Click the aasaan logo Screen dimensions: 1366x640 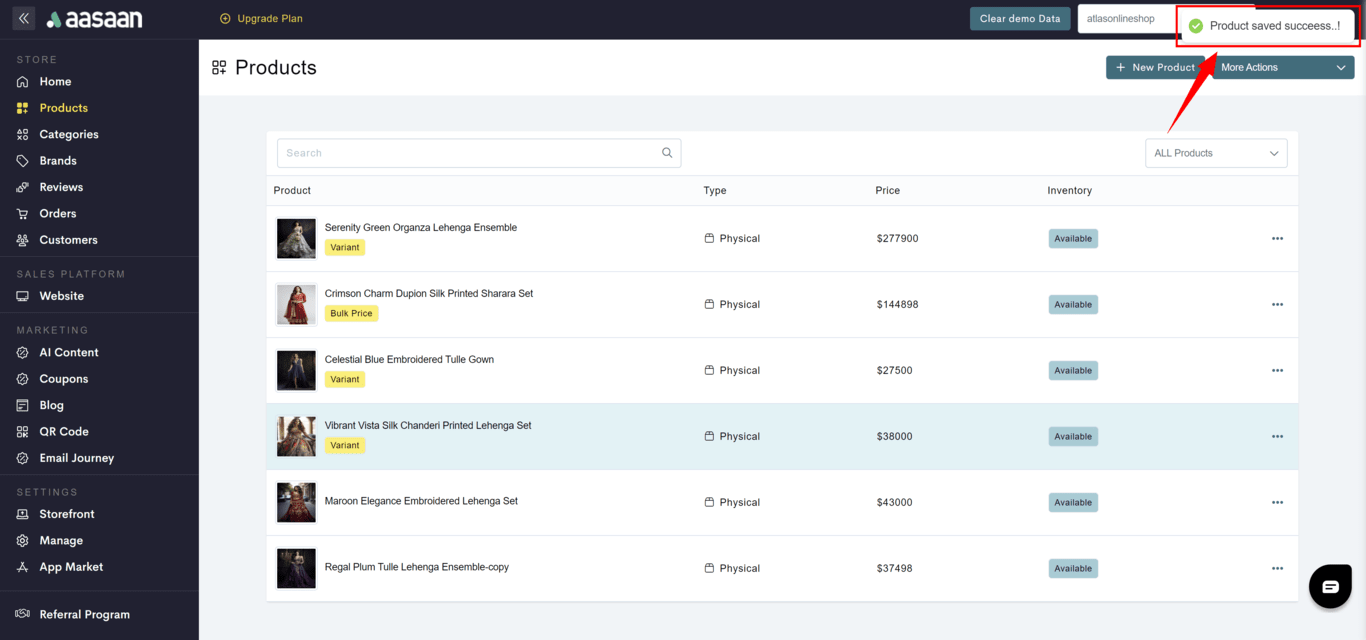coord(95,19)
